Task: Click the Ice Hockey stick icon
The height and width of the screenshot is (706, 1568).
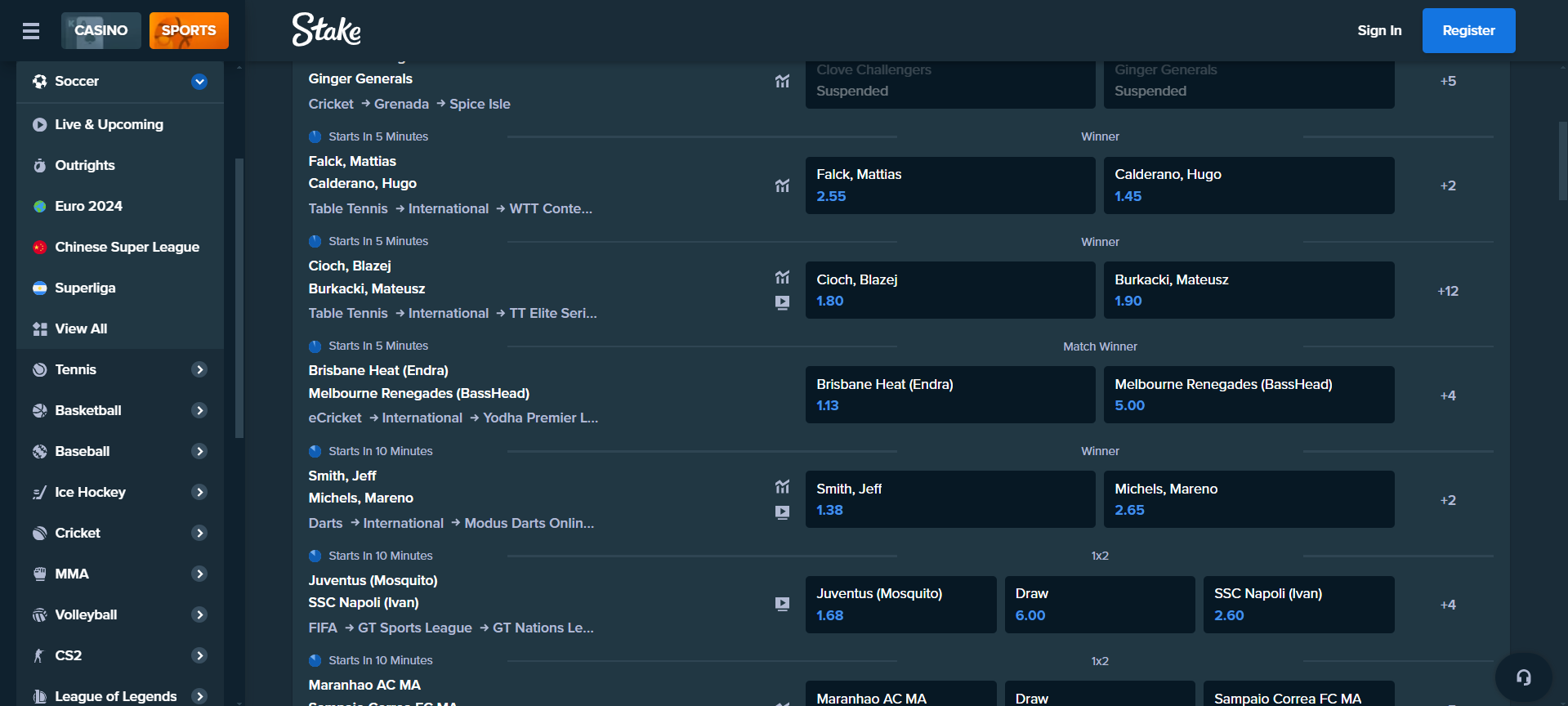Action: click(39, 492)
